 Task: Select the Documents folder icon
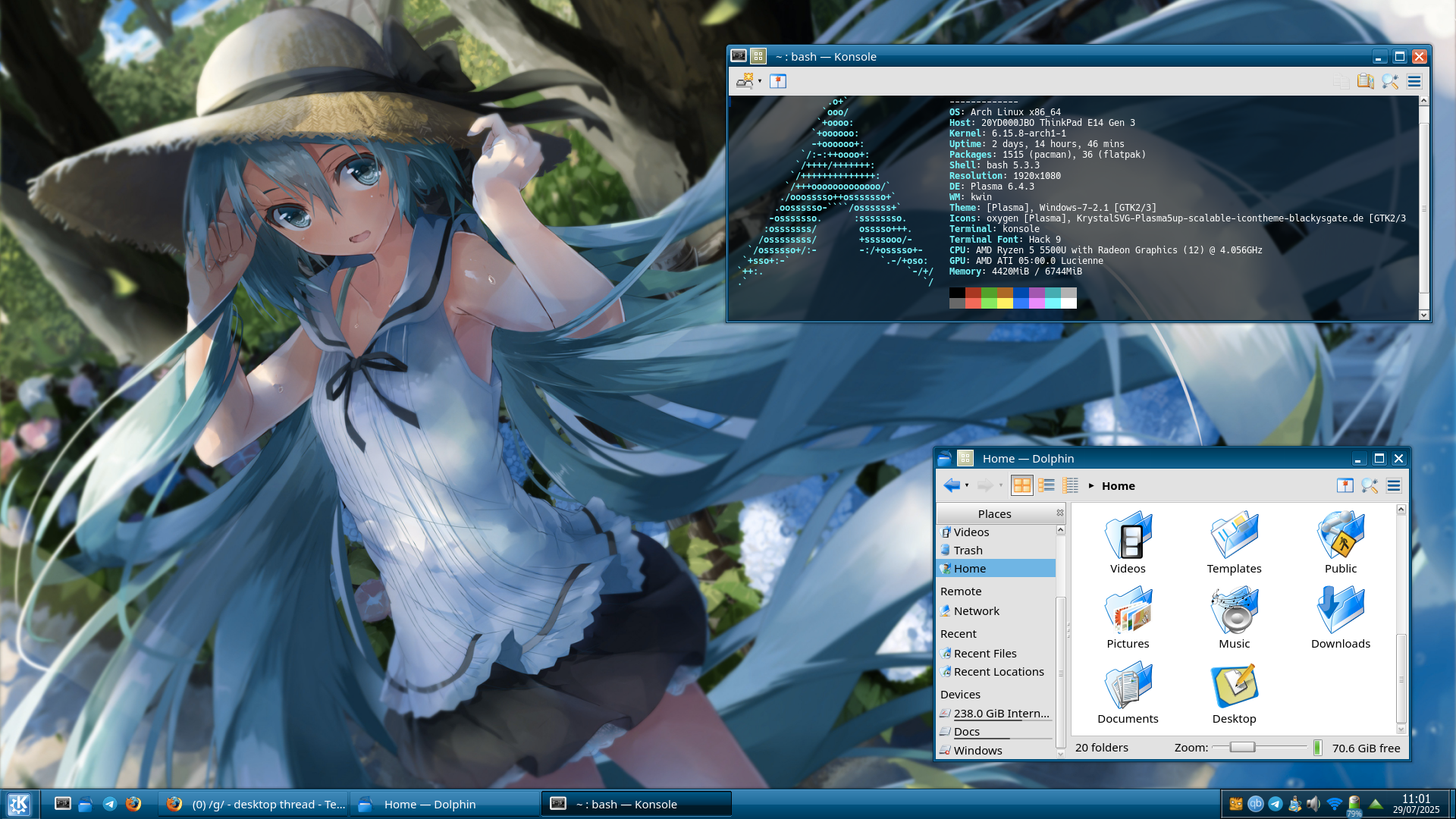[1128, 686]
